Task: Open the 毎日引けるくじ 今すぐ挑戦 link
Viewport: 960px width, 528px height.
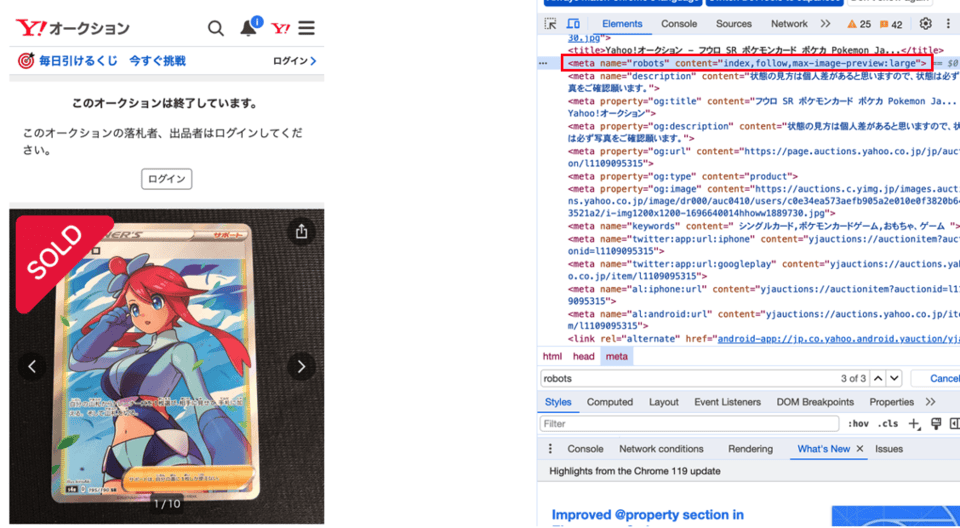Action: (x=112, y=61)
